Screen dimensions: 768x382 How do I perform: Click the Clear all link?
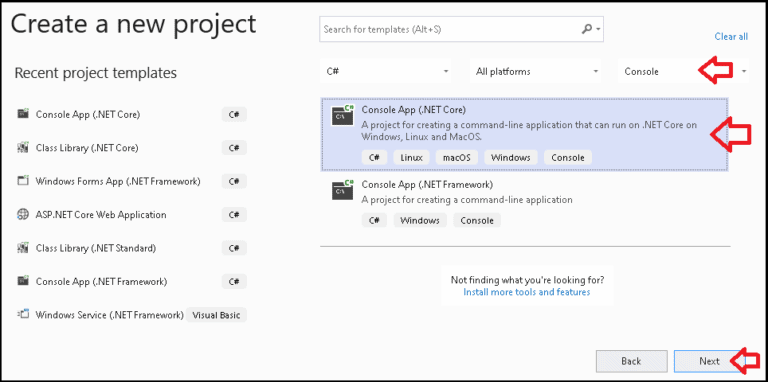click(731, 36)
